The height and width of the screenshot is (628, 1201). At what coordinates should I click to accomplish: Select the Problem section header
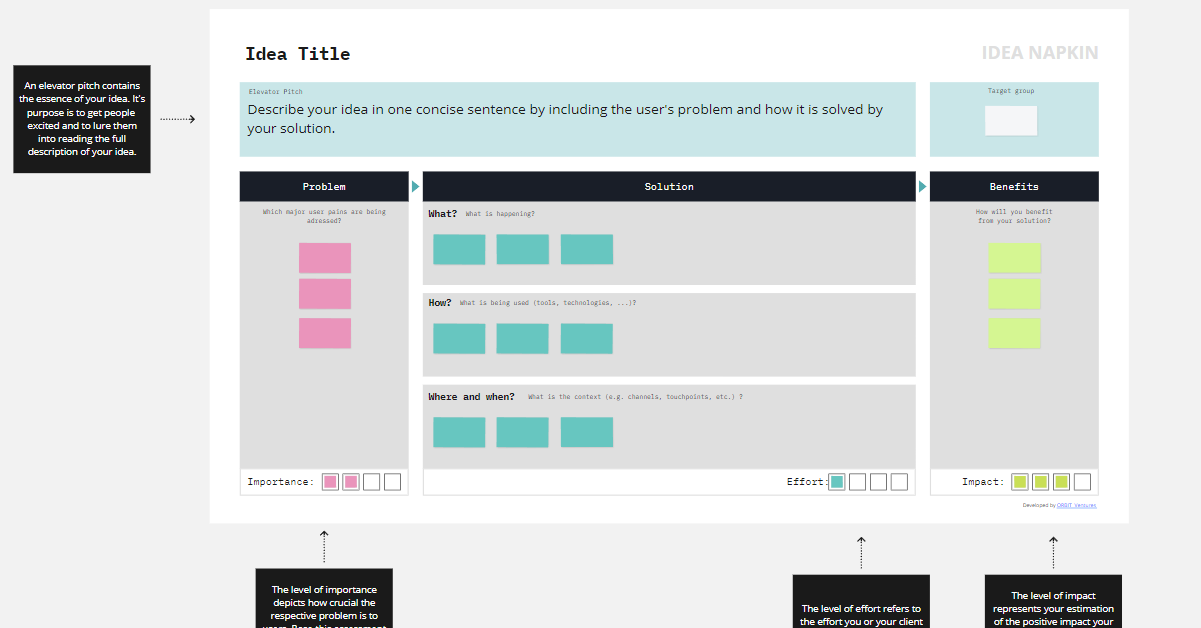[x=324, y=186]
